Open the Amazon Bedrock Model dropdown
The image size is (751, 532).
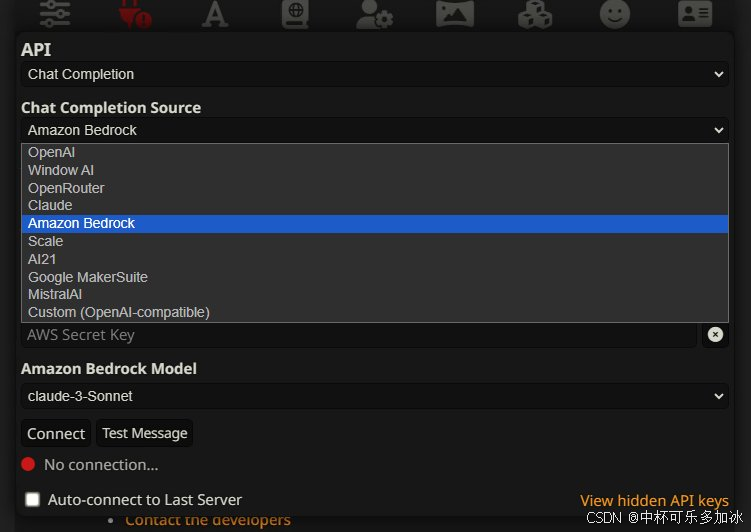coord(375,396)
